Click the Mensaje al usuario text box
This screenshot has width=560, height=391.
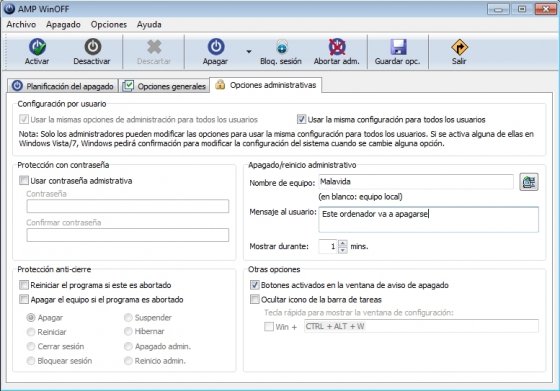point(428,220)
